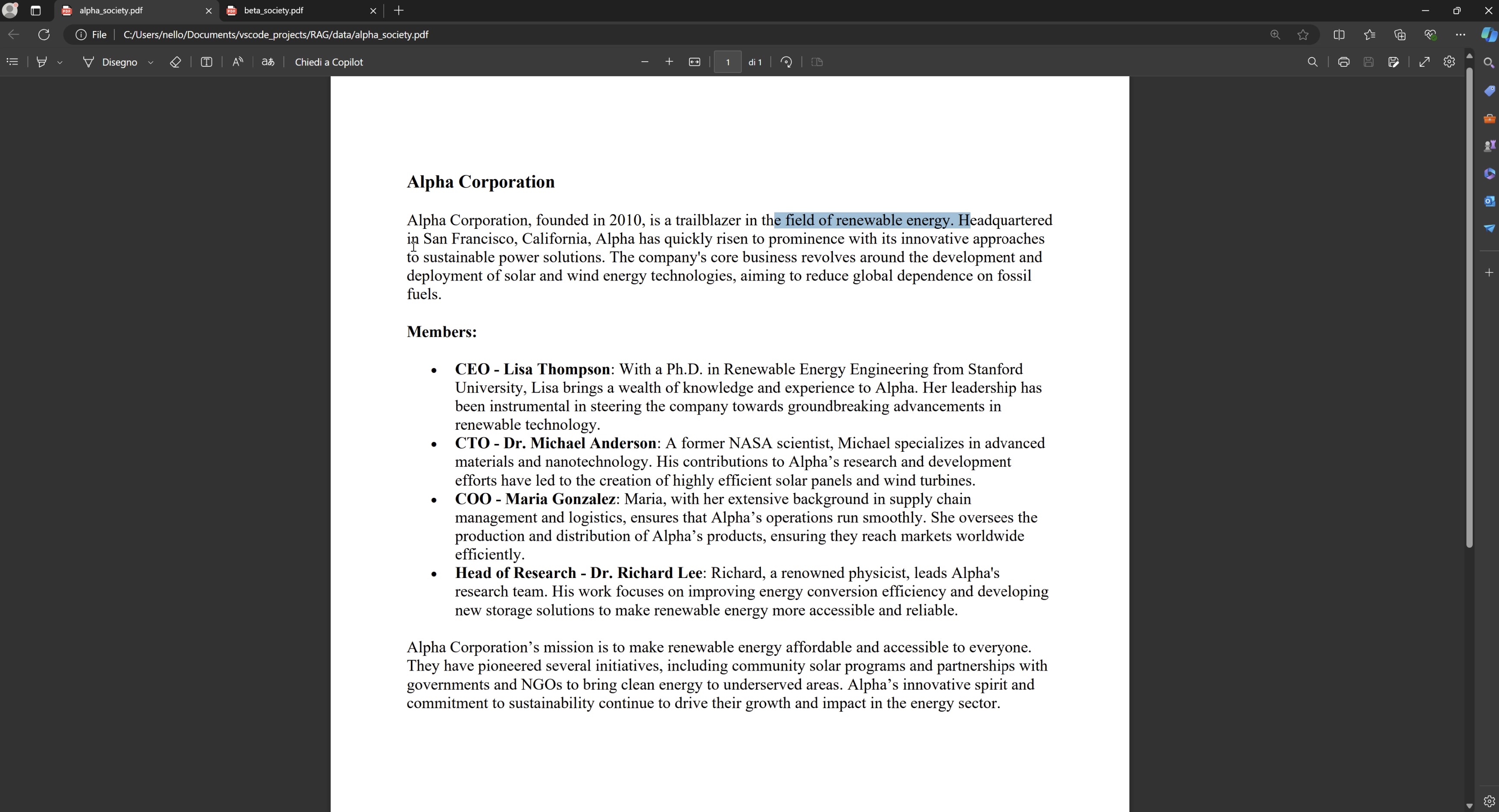Open browser Settings and more menu
Viewport: 1499px width, 812px height.
pyautogui.click(x=1461, y=34)
